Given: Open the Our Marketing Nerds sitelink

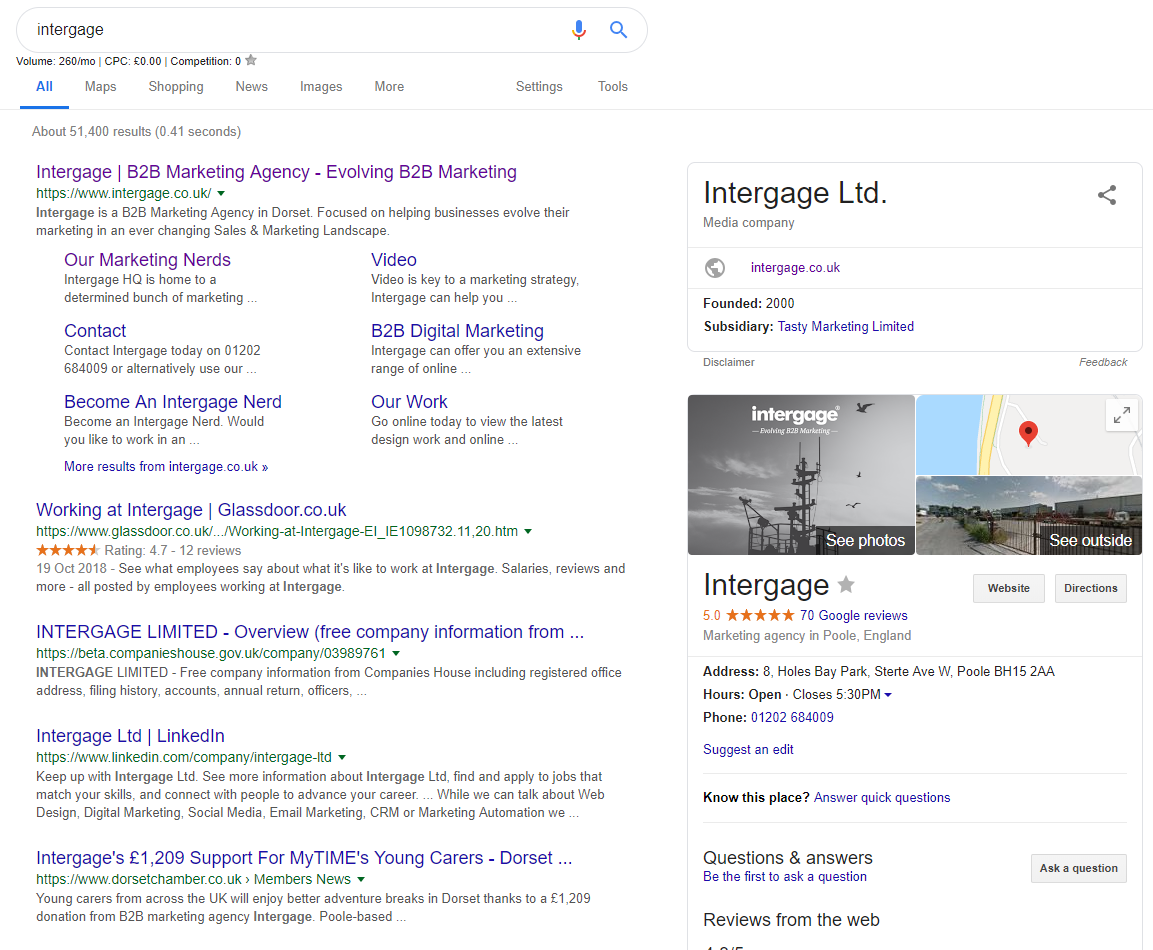Looking at the screenshot, I should [147, 260].
